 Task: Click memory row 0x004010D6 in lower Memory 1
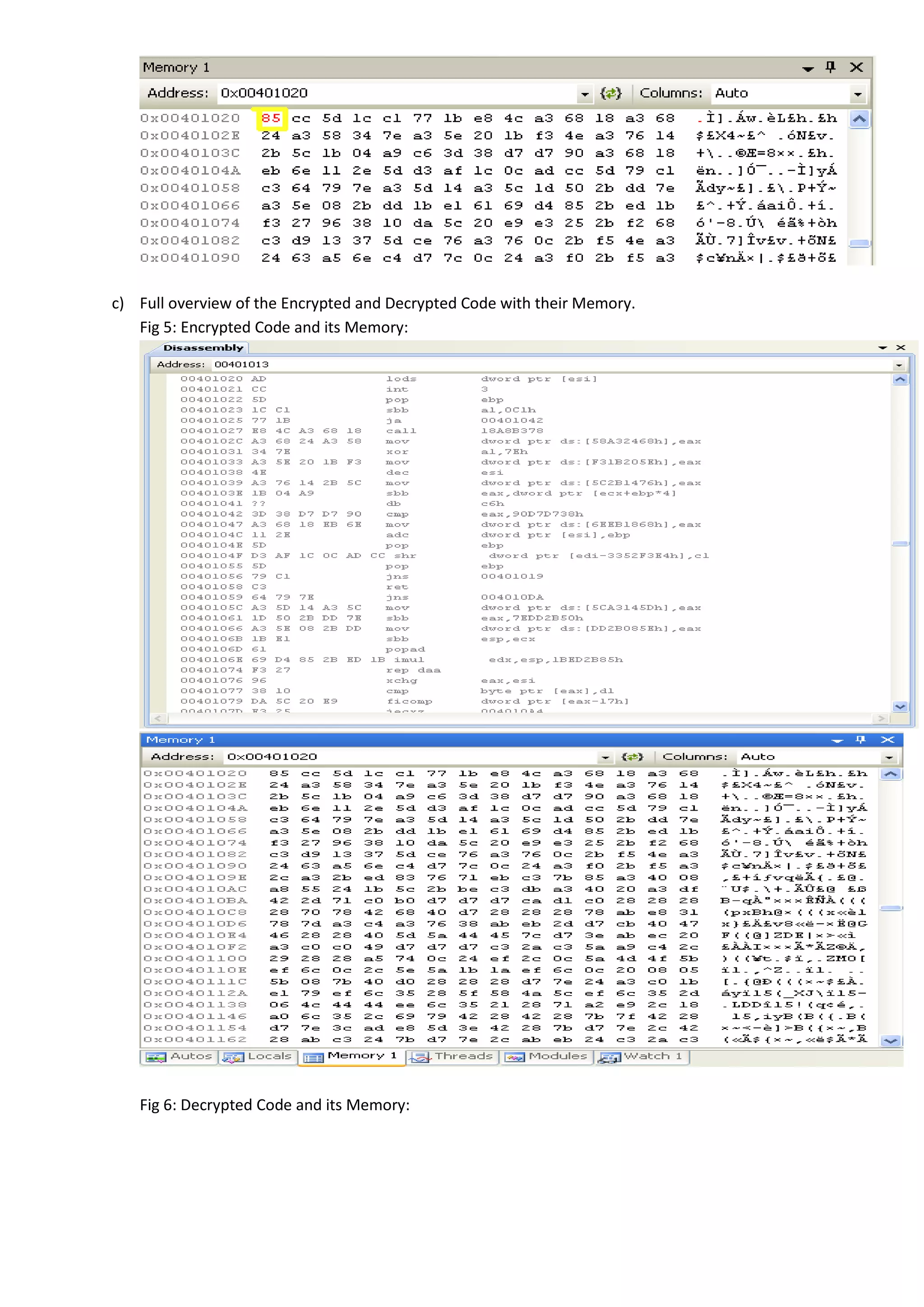click(506, 924)
